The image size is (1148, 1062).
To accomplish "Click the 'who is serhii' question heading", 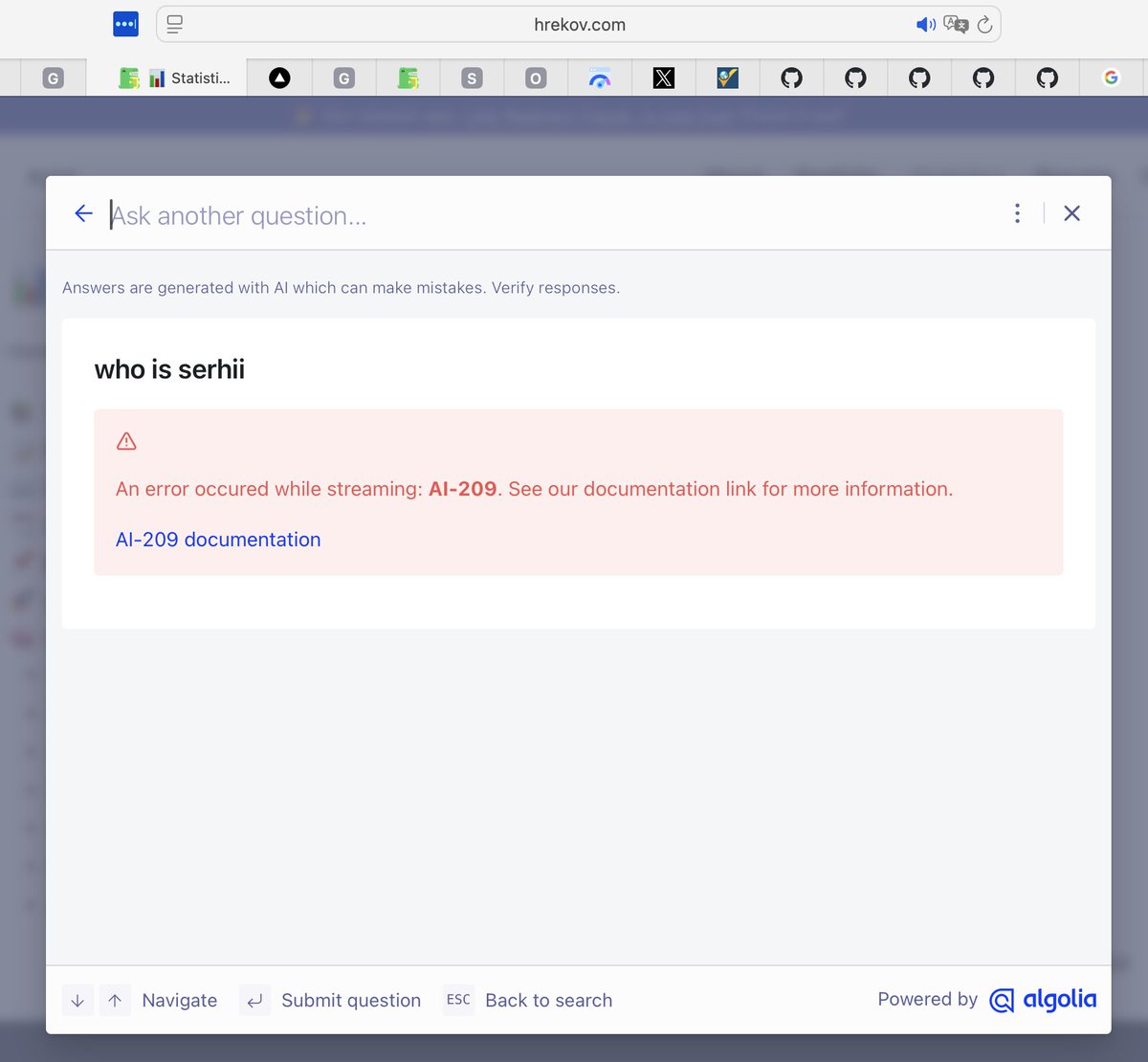I will point(169,369).
